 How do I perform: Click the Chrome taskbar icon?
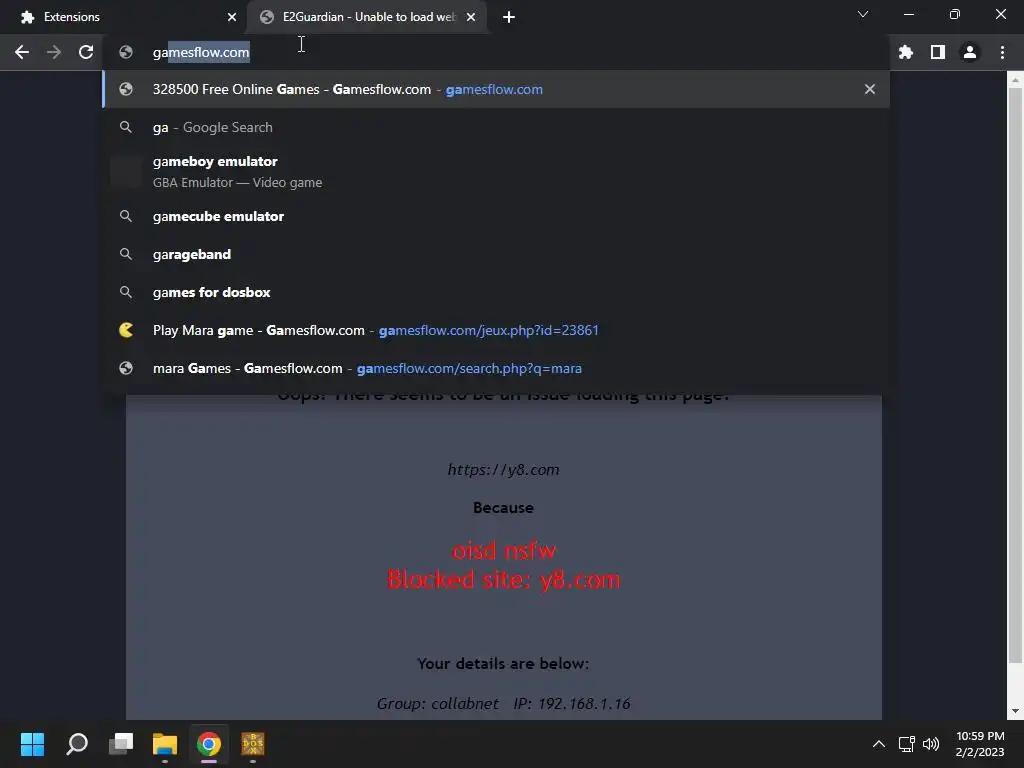coord(209,743)
